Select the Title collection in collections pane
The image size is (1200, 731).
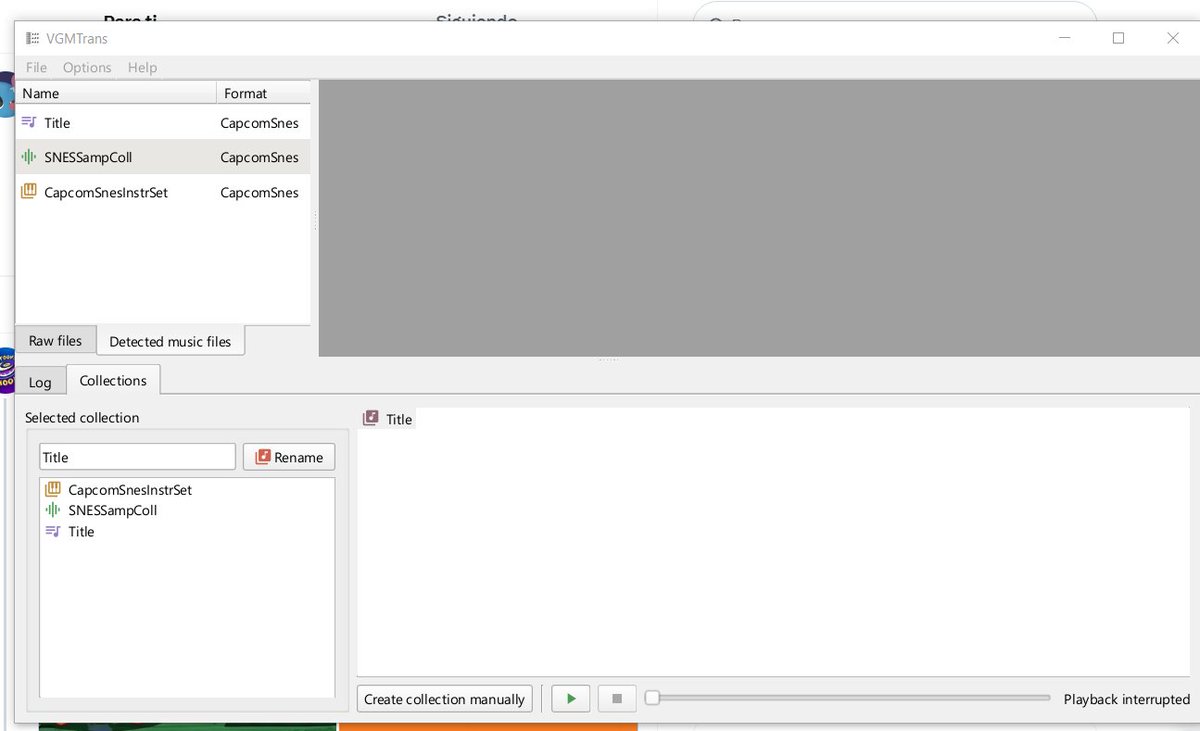[388, 418]
